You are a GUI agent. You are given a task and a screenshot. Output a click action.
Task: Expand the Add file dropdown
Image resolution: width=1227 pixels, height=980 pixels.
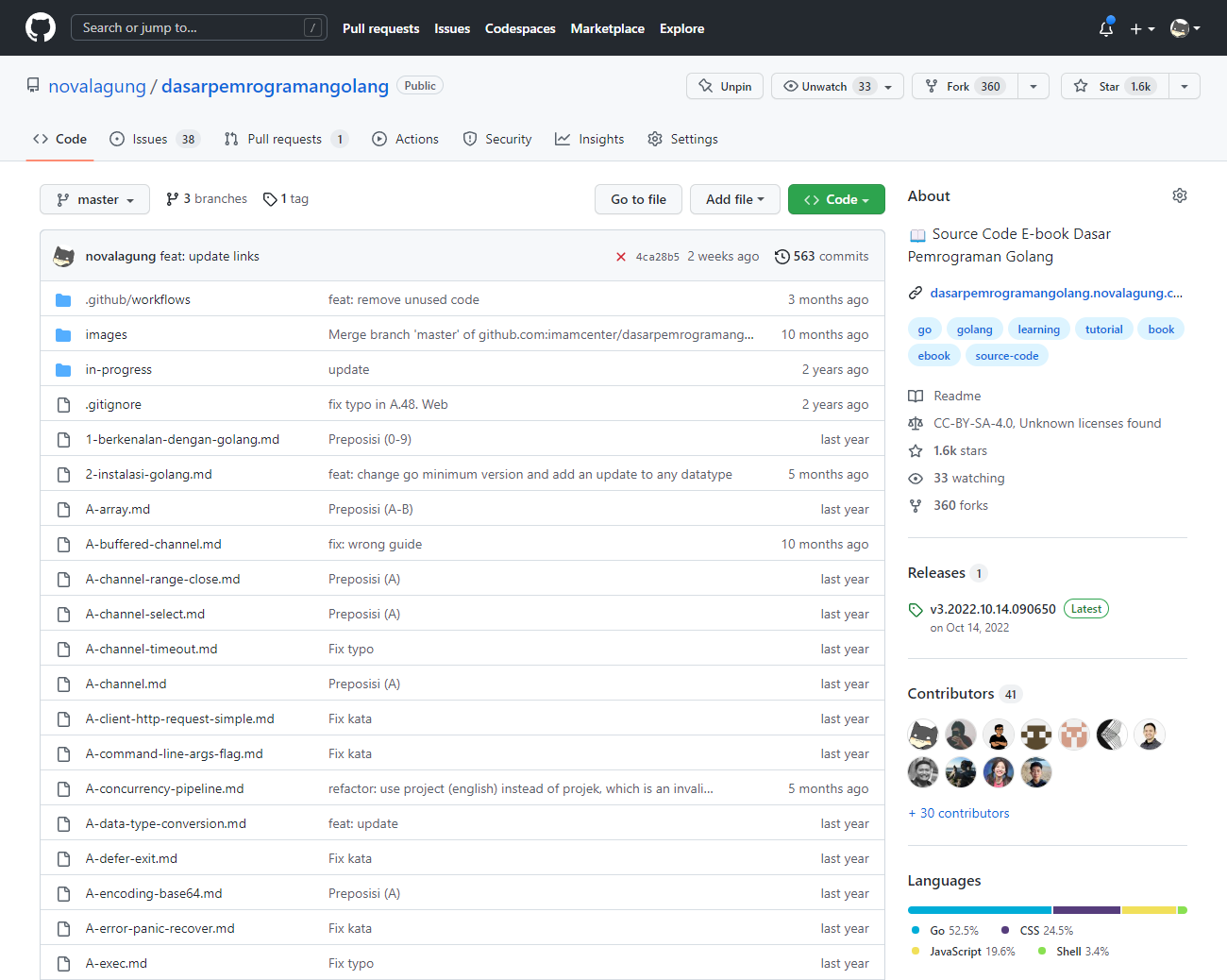[x=735, y=199]
